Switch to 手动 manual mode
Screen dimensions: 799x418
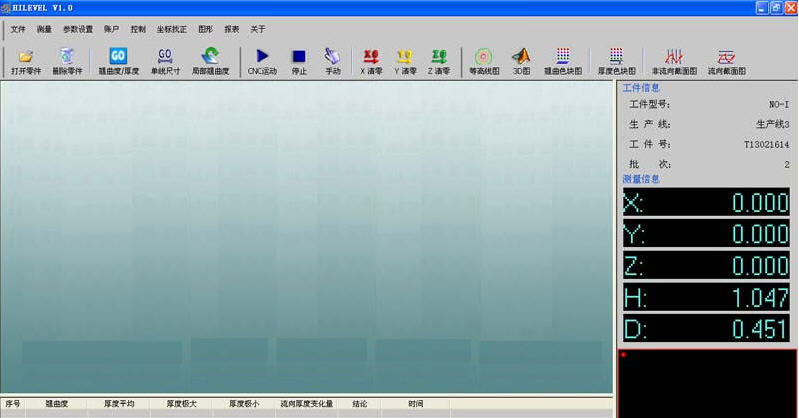pos(333,62)
